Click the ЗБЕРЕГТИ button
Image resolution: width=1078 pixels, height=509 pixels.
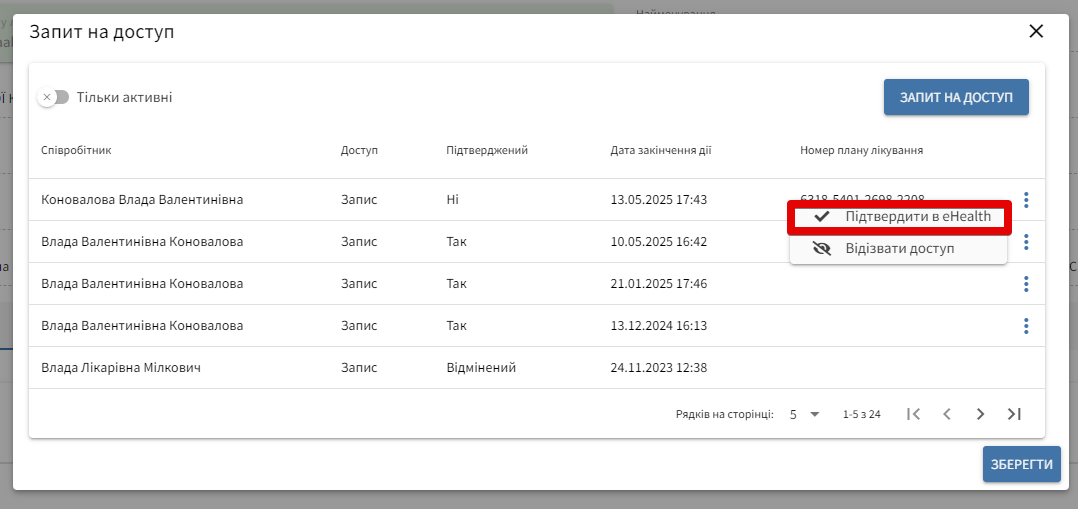point(1021,464)
